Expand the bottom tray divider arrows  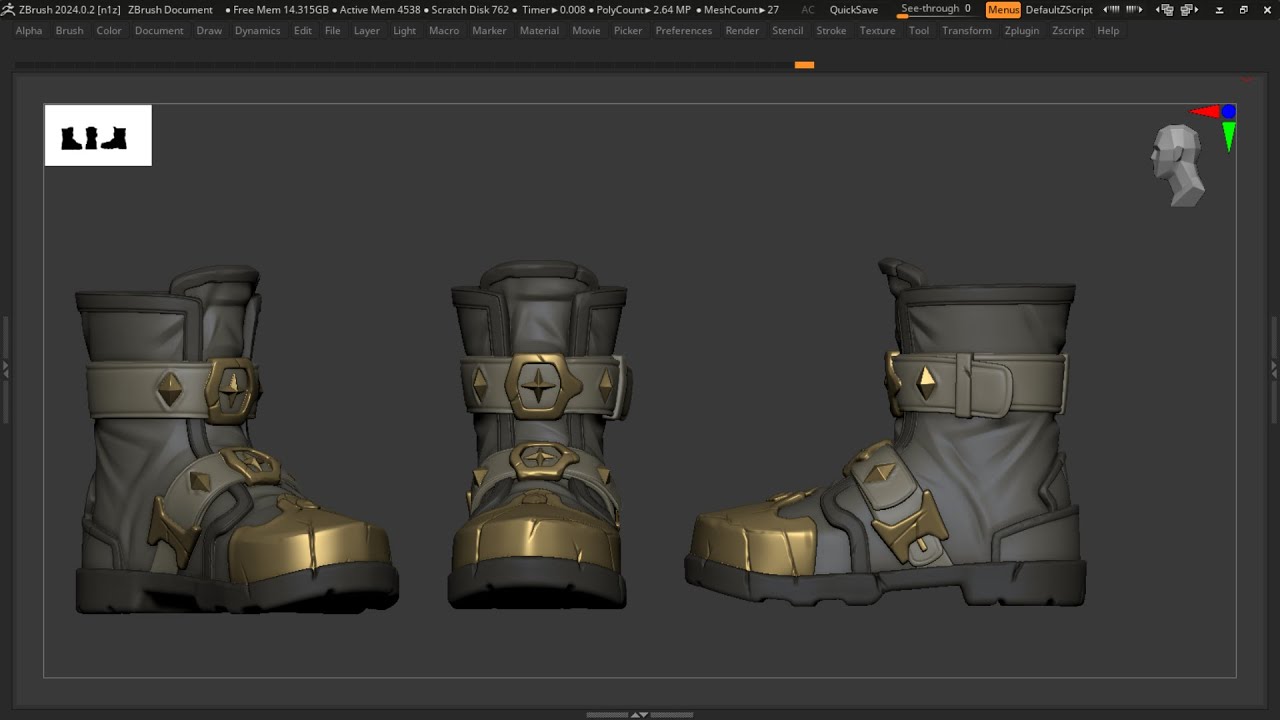pos(640,715)
